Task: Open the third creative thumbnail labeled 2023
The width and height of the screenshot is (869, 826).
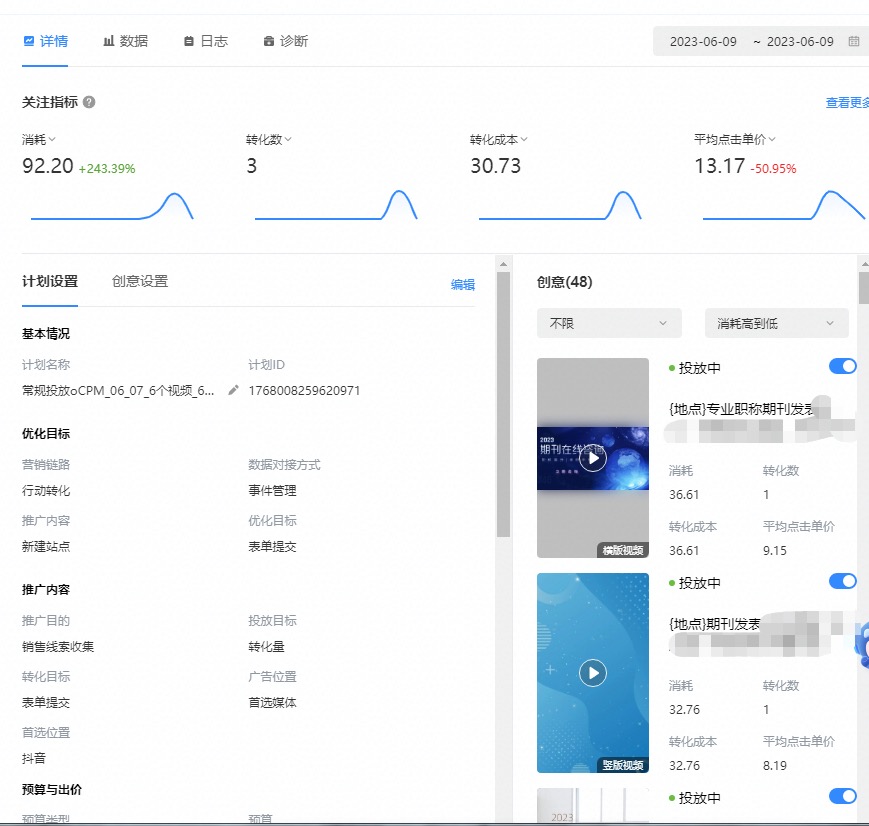Action: click(593, 805)
